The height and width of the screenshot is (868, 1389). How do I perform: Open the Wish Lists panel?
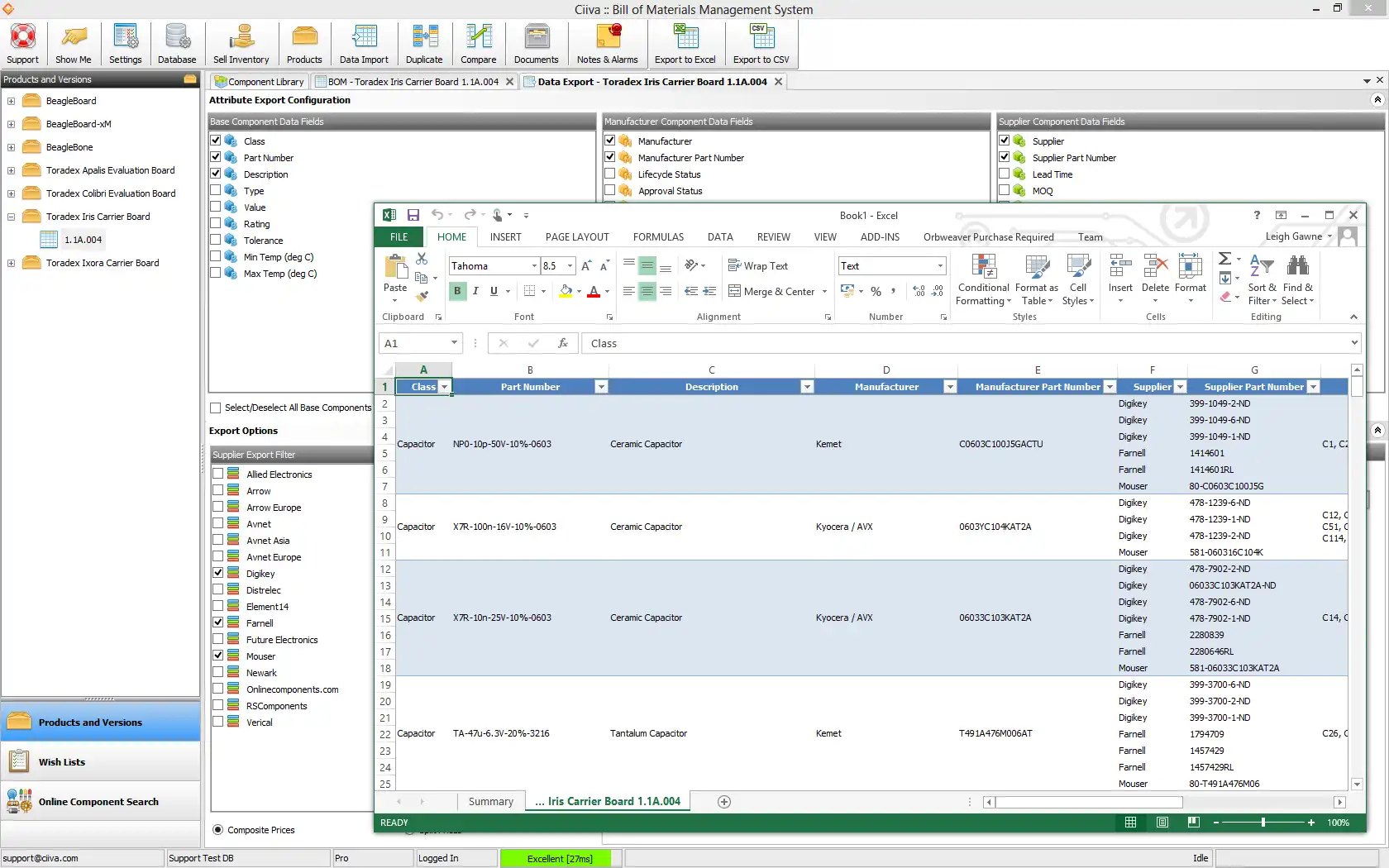(61, 762)
